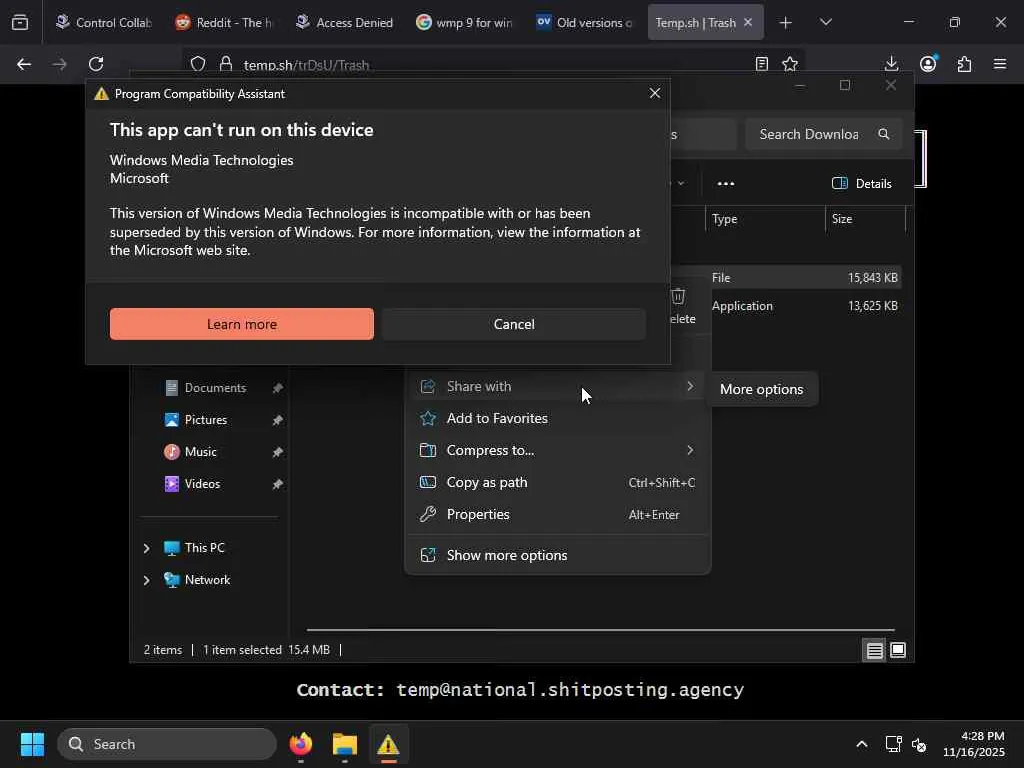The image size is (1024, 768).
Task: Open Videos in Explorer sidebar
Action: [202, 484]
